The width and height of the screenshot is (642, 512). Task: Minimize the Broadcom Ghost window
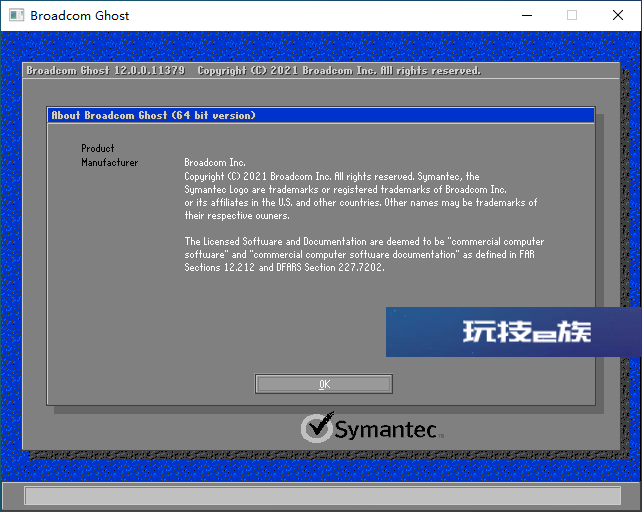coord(527,16)
